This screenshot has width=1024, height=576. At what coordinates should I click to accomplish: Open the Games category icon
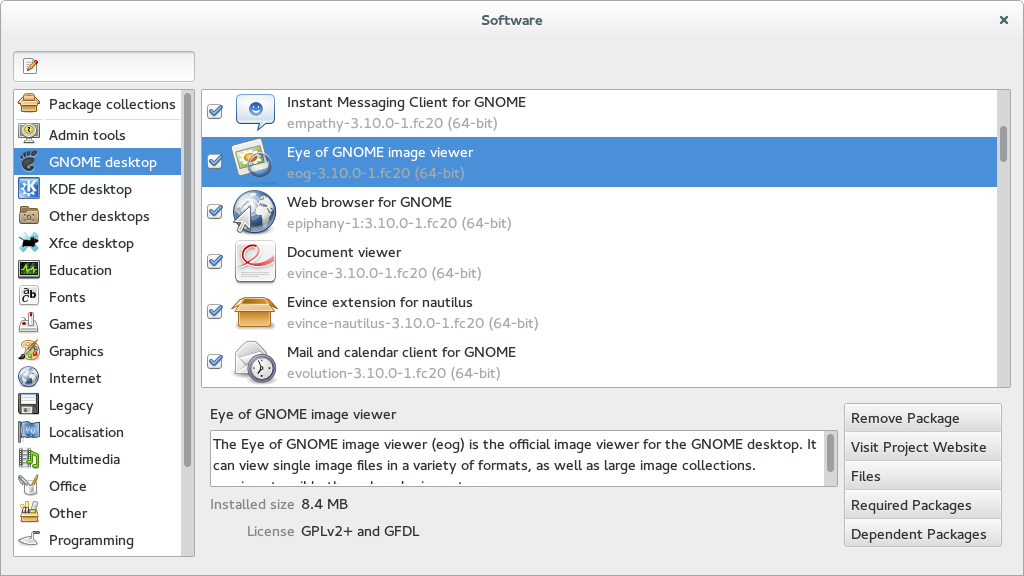30,324
